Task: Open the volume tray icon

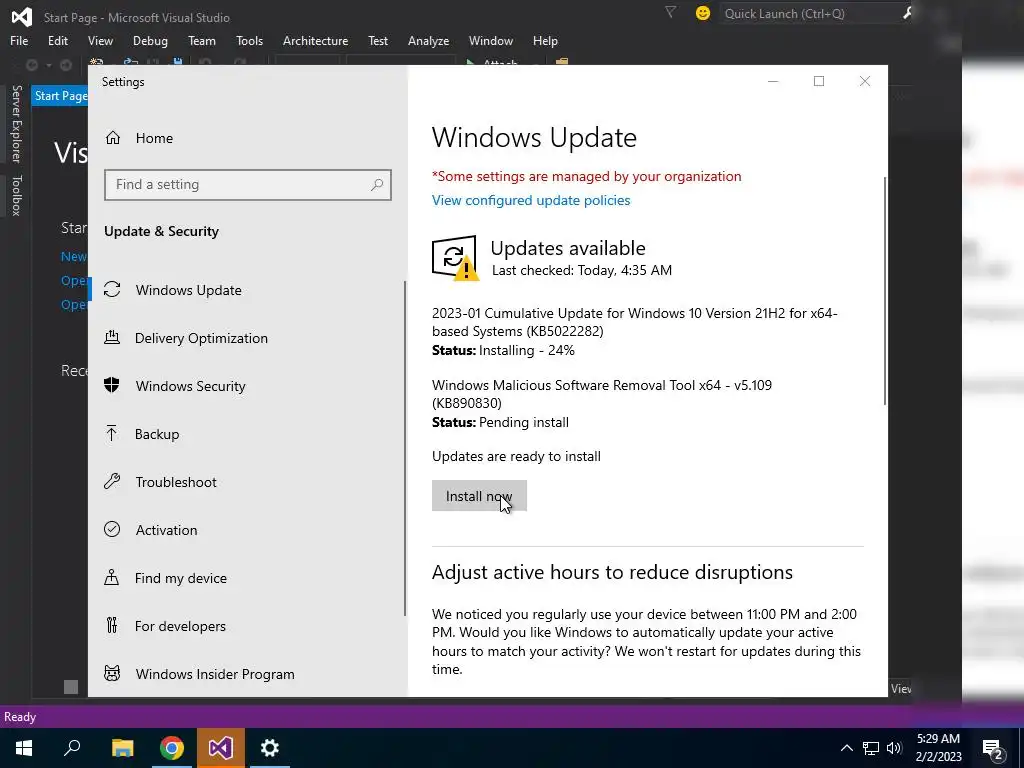Action: point(894,748)
